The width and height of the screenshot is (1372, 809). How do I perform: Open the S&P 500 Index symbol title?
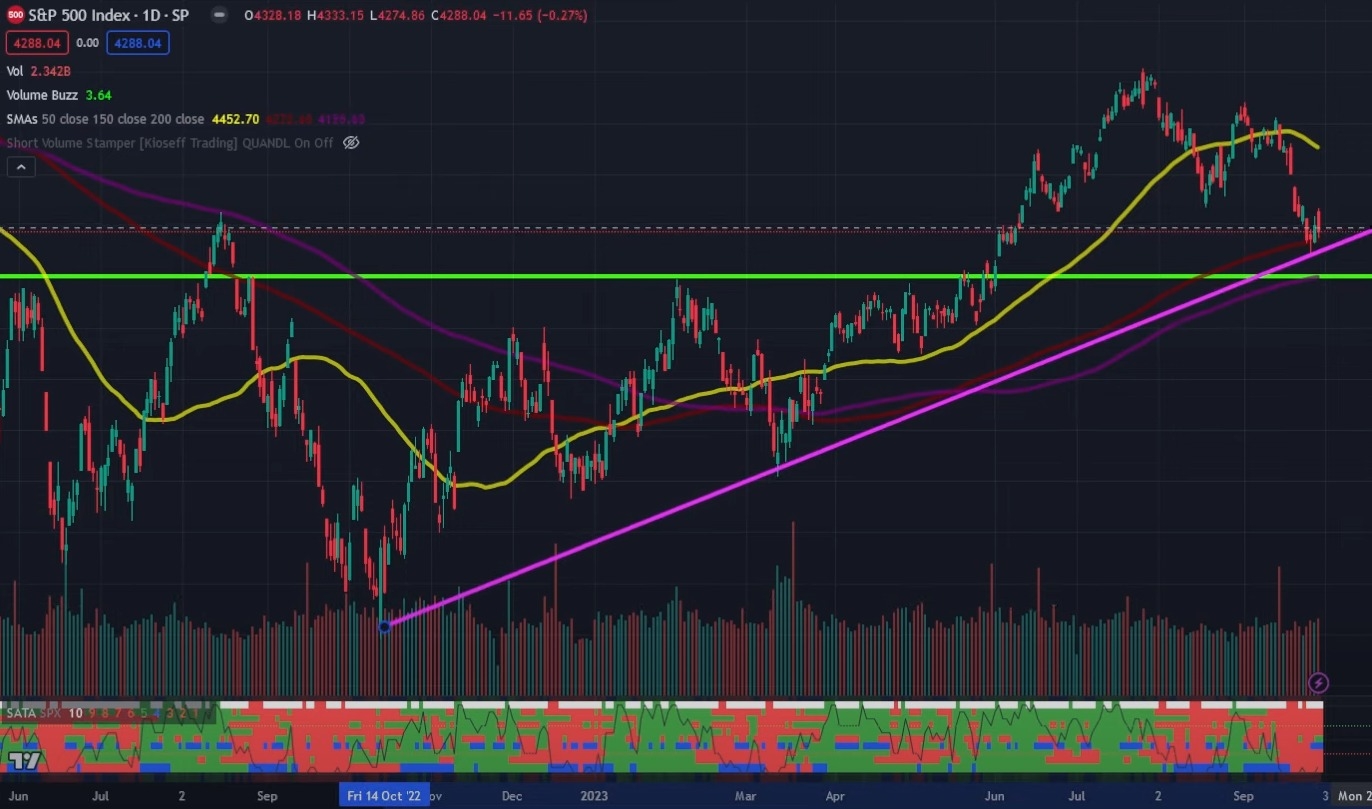(109, 15)
